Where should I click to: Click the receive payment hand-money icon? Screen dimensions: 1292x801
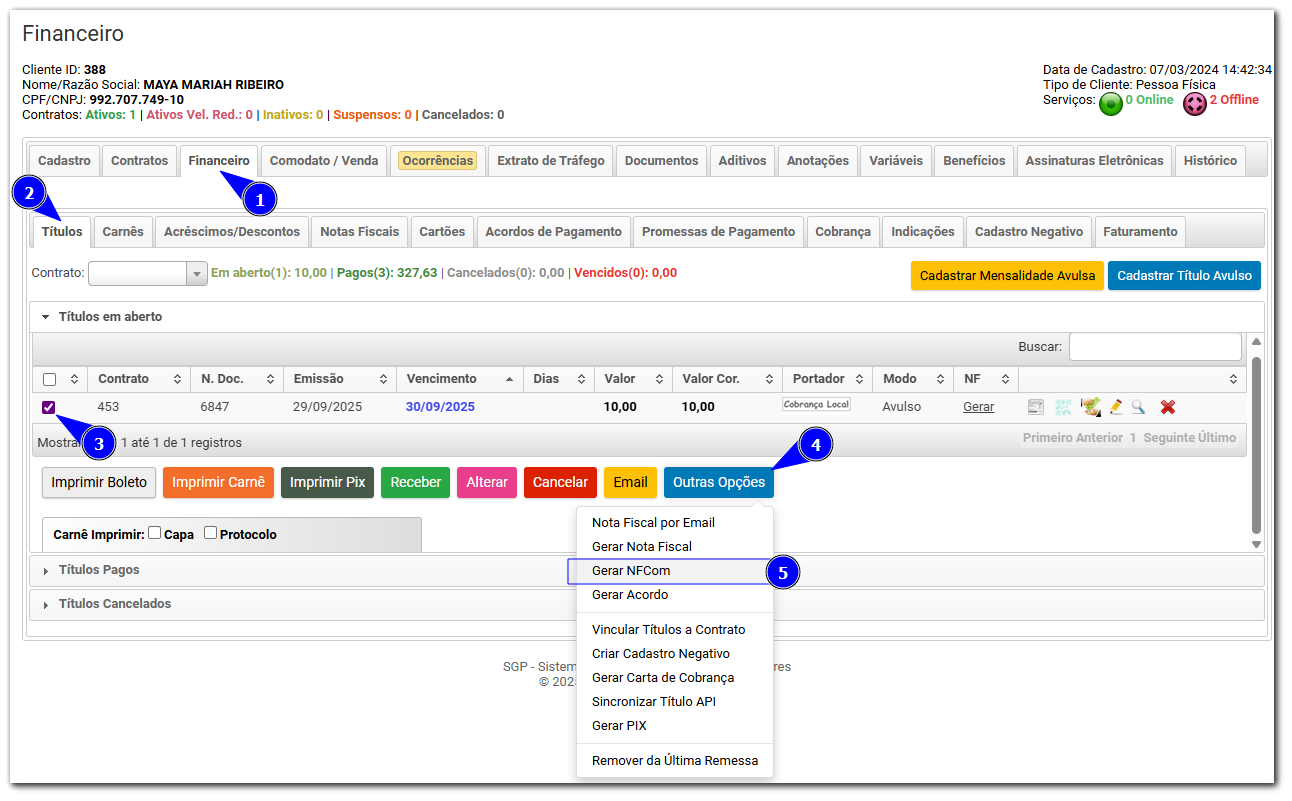(x=1090, y=407)
